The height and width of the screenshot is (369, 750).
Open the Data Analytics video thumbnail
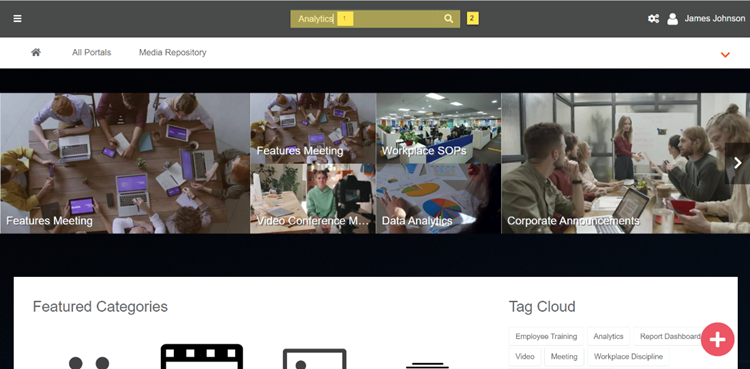[x=439, y=199]
